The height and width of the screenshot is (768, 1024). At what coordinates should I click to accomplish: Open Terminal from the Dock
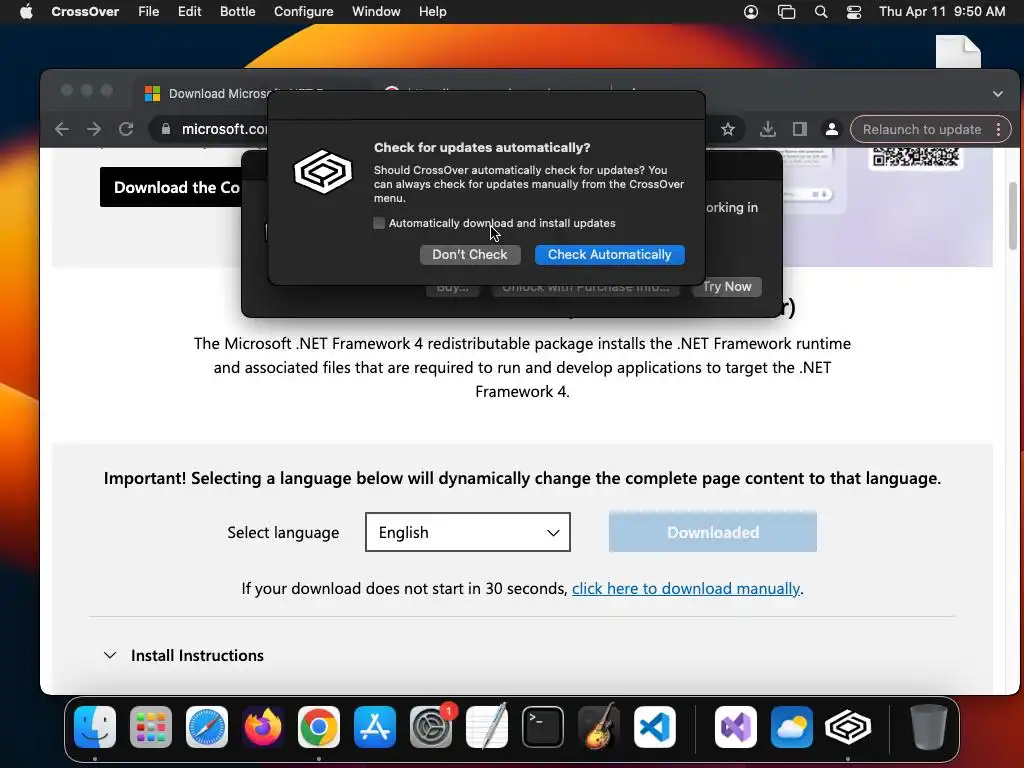tap(543, 727)
